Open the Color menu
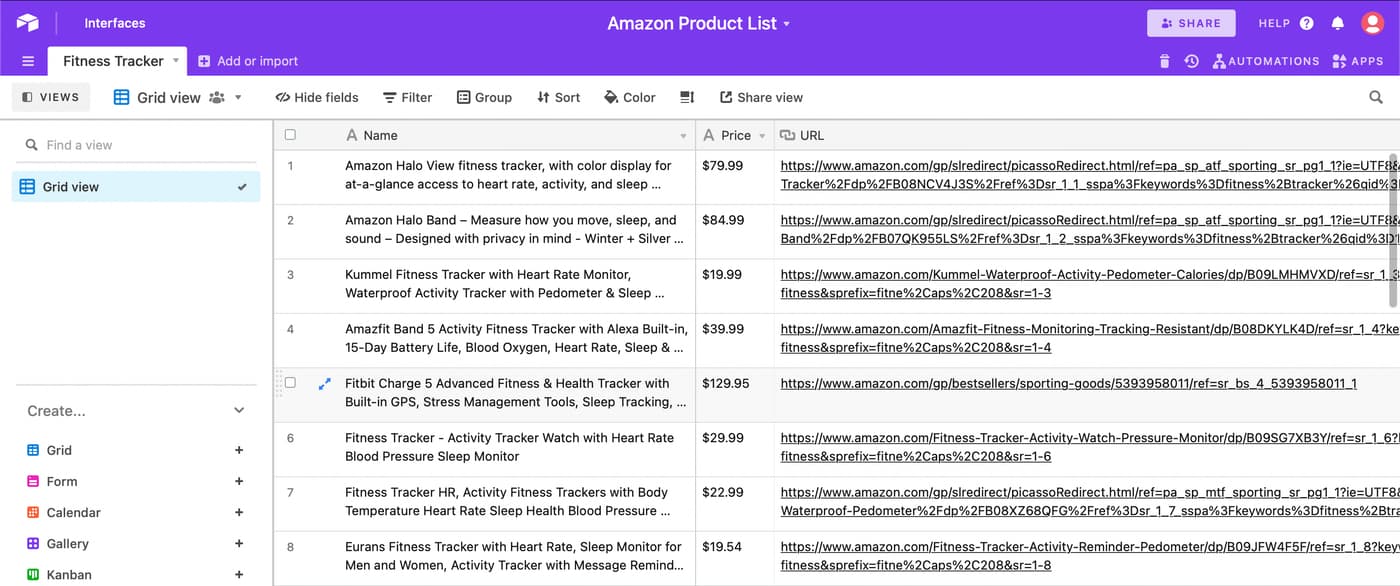Screen dimensions: 1400x586 click(630, 97)
